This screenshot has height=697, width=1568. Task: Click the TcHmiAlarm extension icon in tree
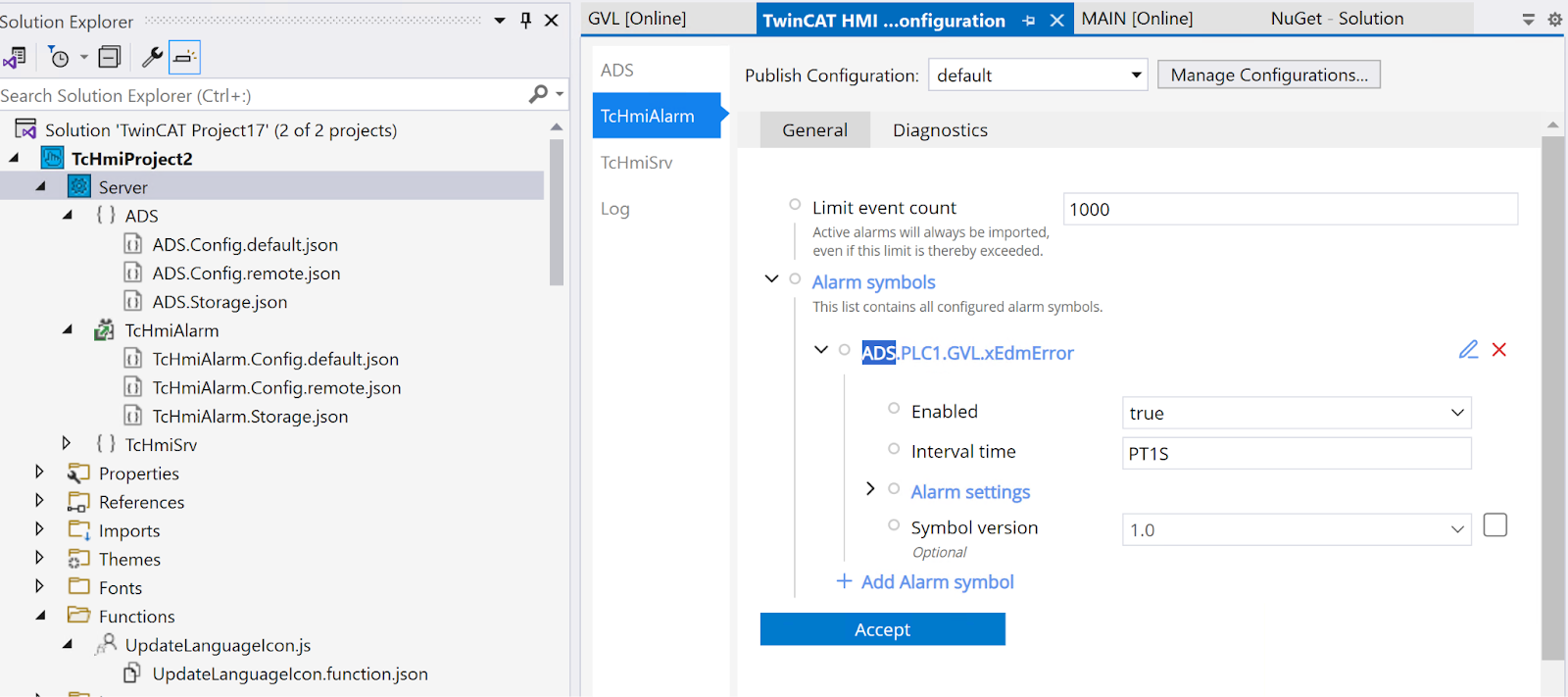(104, 330)
